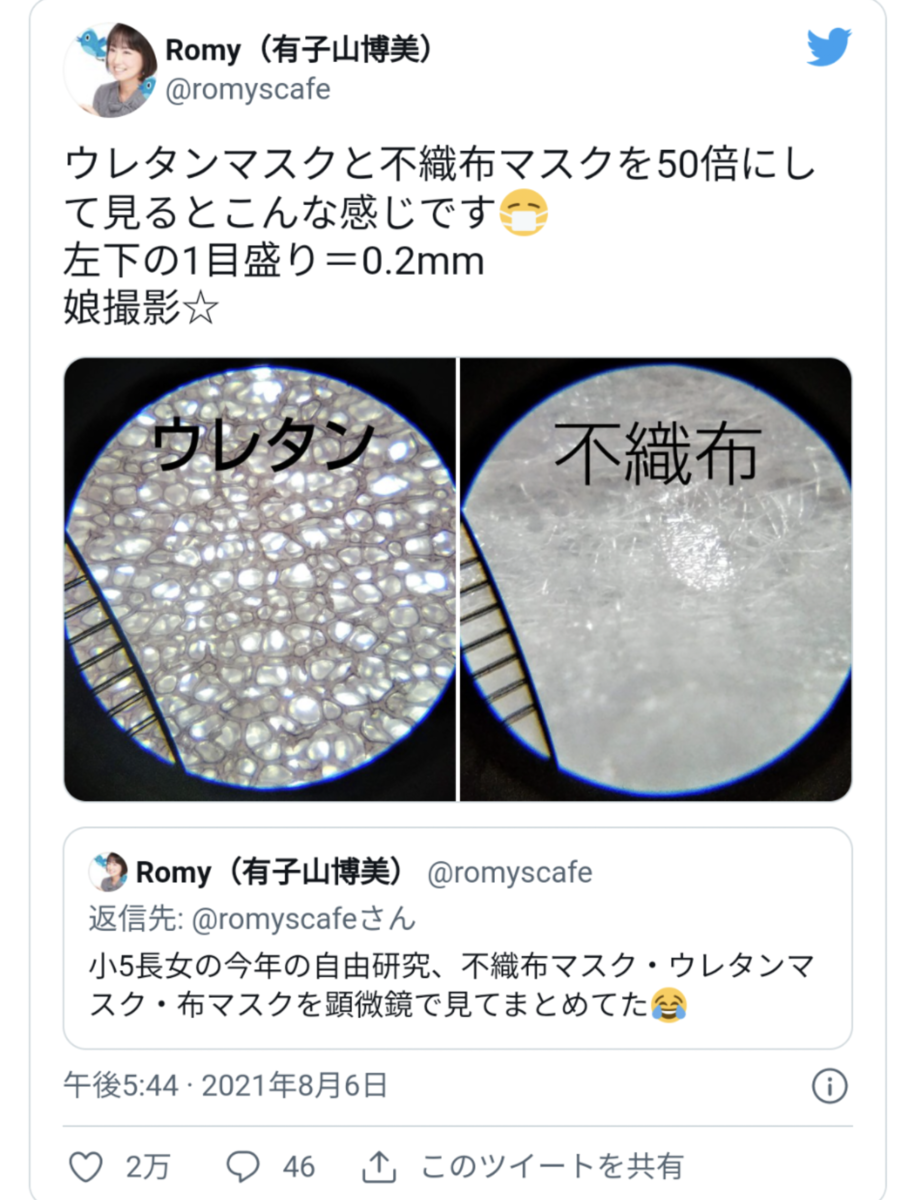Click author name Romy（有子山博美） at top
Screen dimensions: 913x1200
(299, 48)
